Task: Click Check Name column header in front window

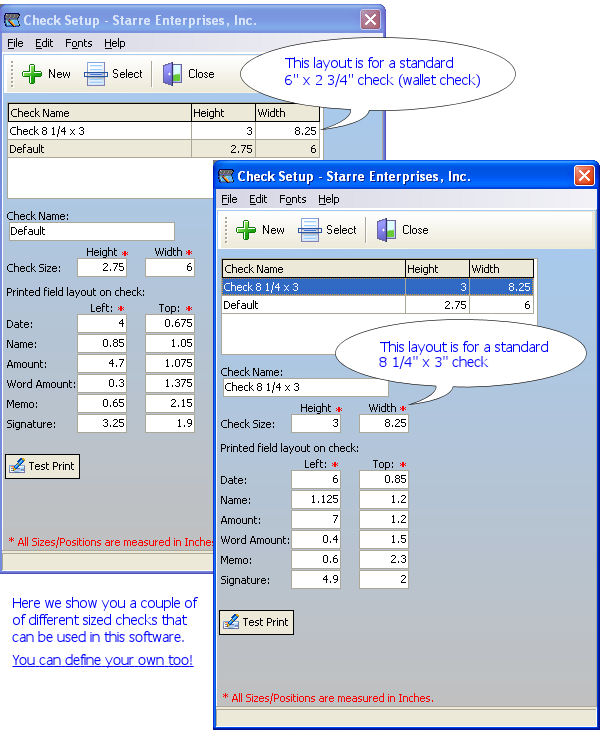Action: click(x=313, y=269)
